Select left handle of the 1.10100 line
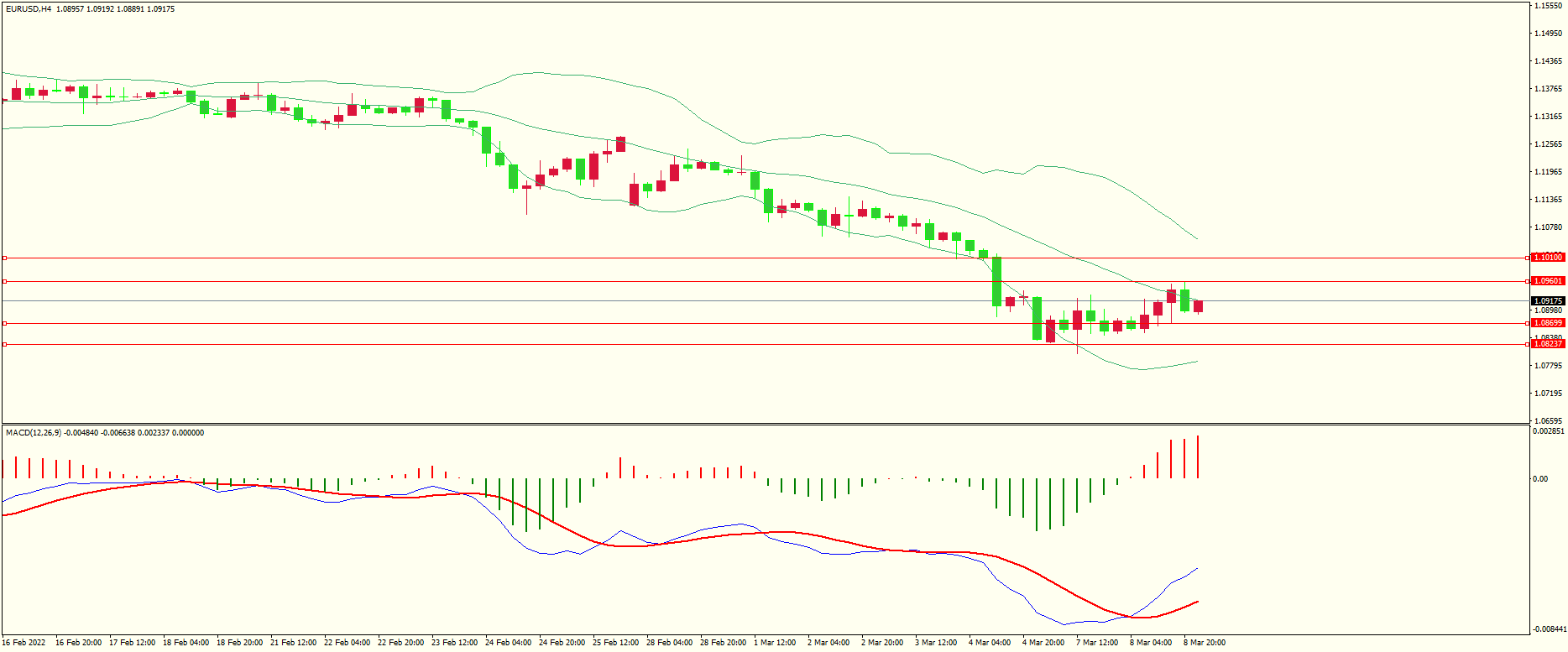The image size is (1568, 652). pos(4,258)
